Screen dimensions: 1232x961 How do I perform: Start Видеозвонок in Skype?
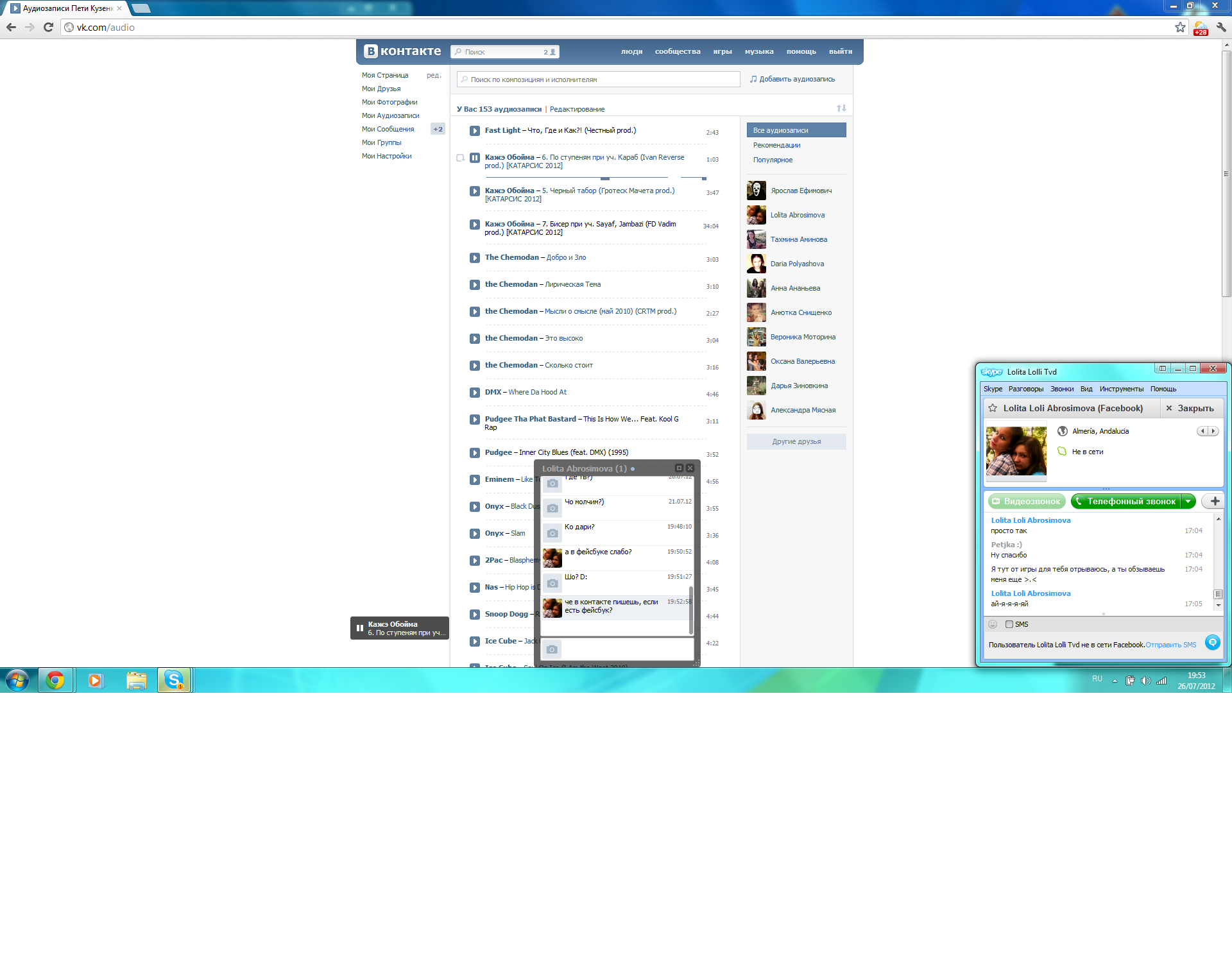click(1026, 502)
